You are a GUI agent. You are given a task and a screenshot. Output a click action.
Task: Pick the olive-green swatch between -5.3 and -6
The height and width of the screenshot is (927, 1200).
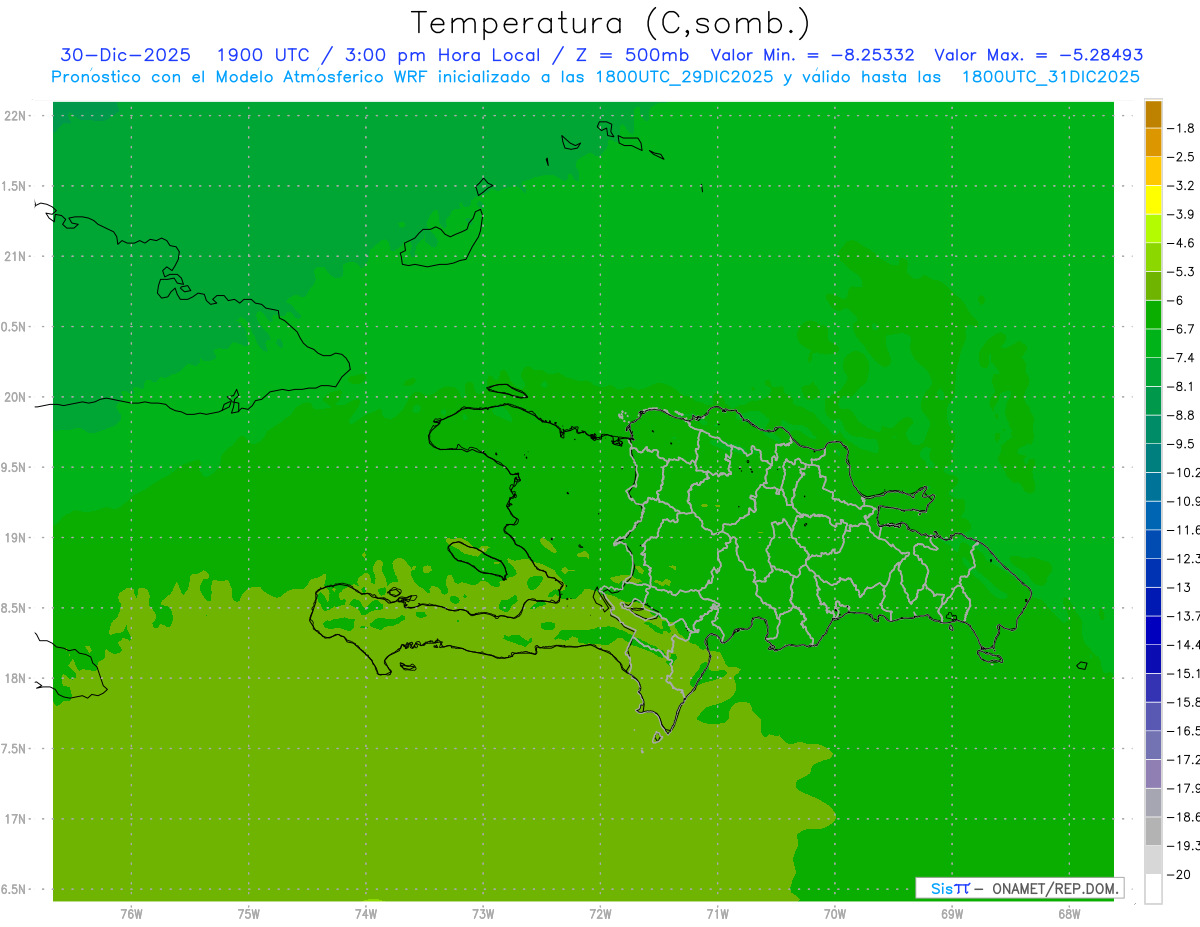pyautogui.click(x=1153, y=286)
